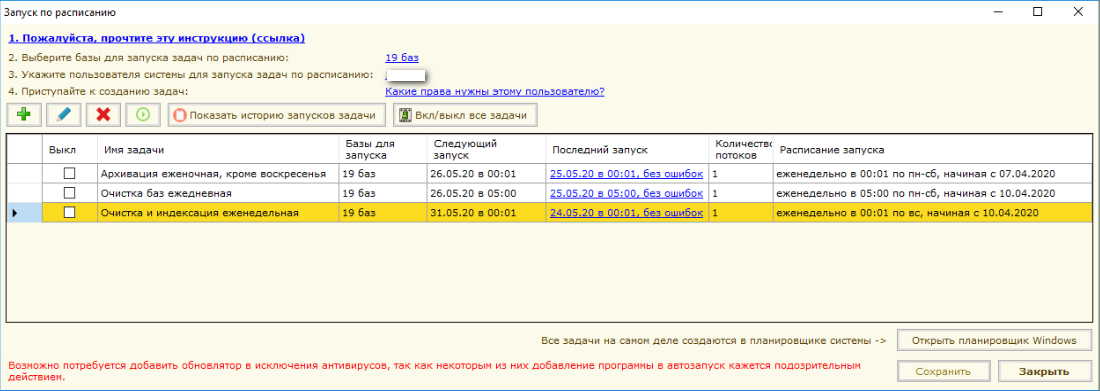This screenshot has width=1100, height=391.
Task: Click Следующий запуск column header
Action: click(486, 150)
